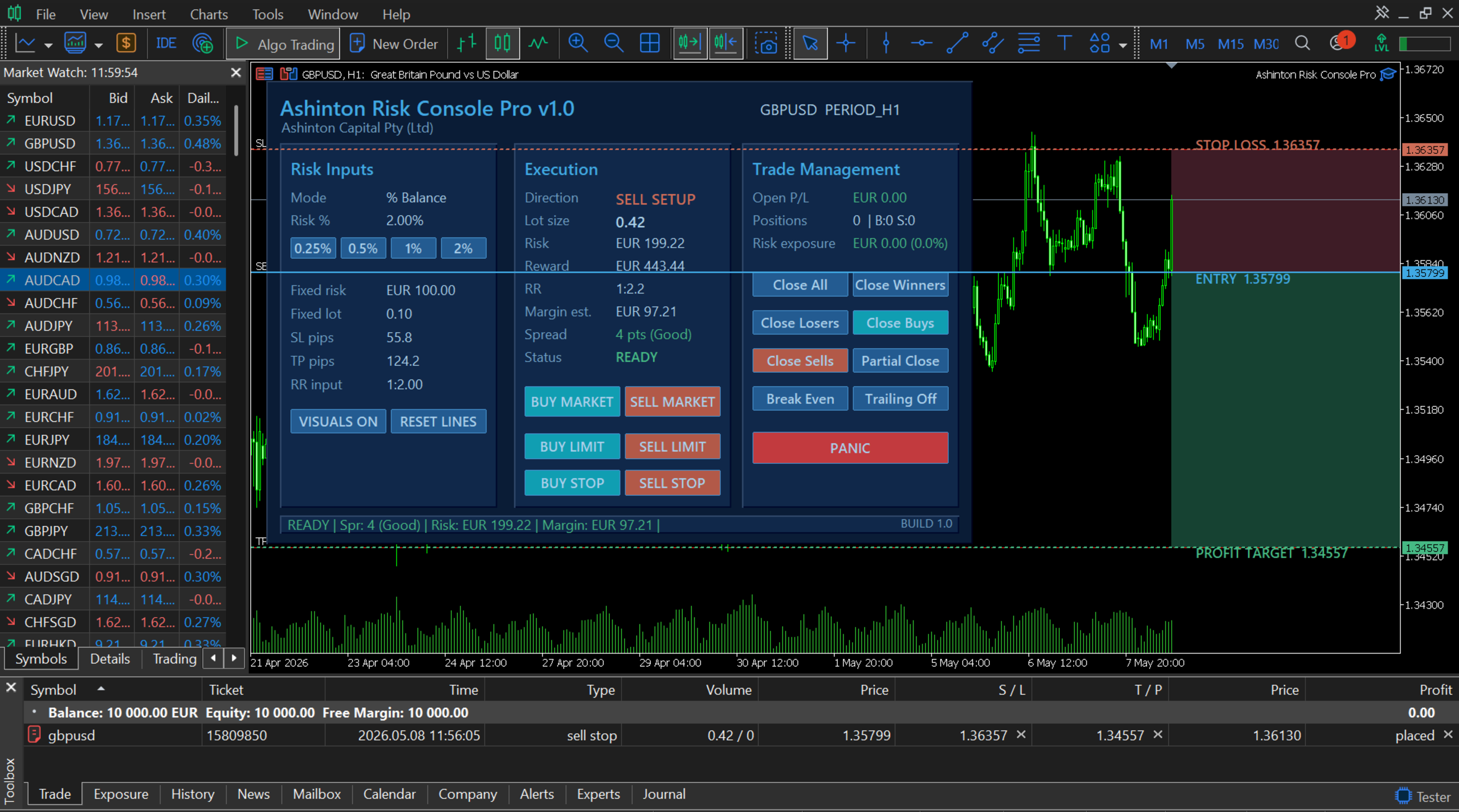The width and height of the screenshot is (1459, 812).
Task: Click the Close All button
Action: [800, 284]
